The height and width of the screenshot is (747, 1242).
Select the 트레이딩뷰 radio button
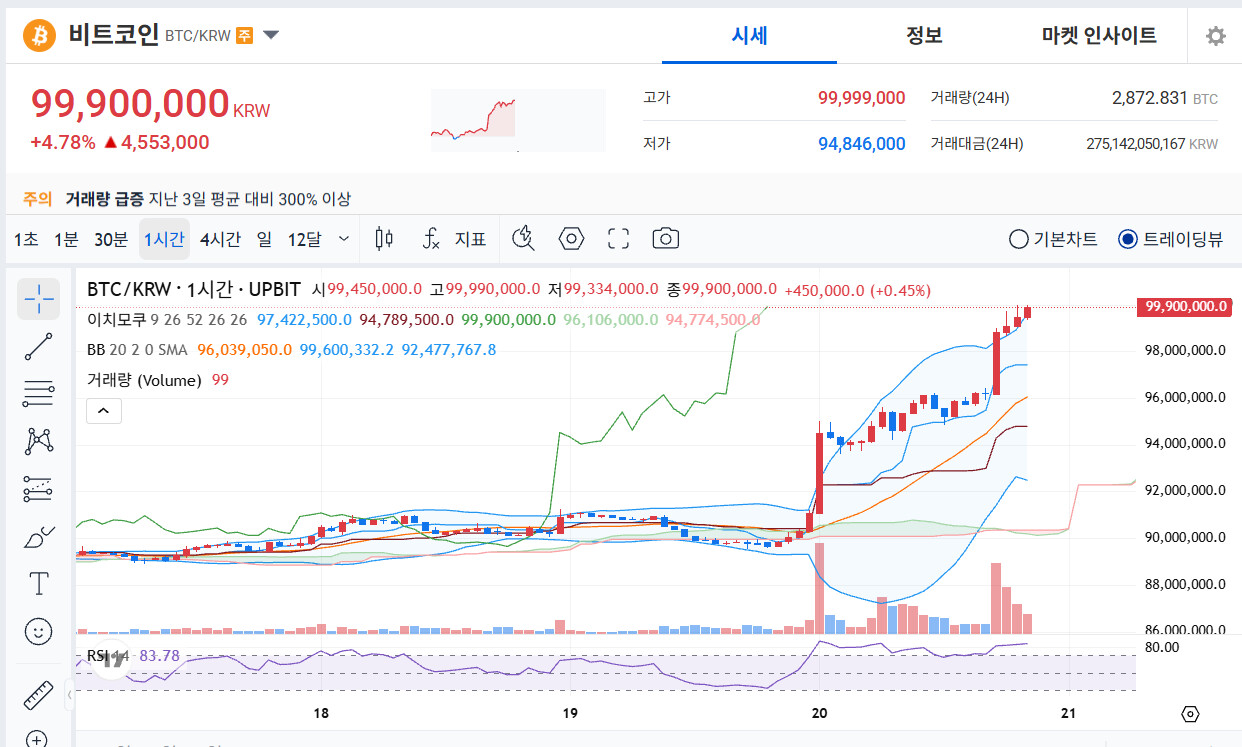coord(1170,239)
